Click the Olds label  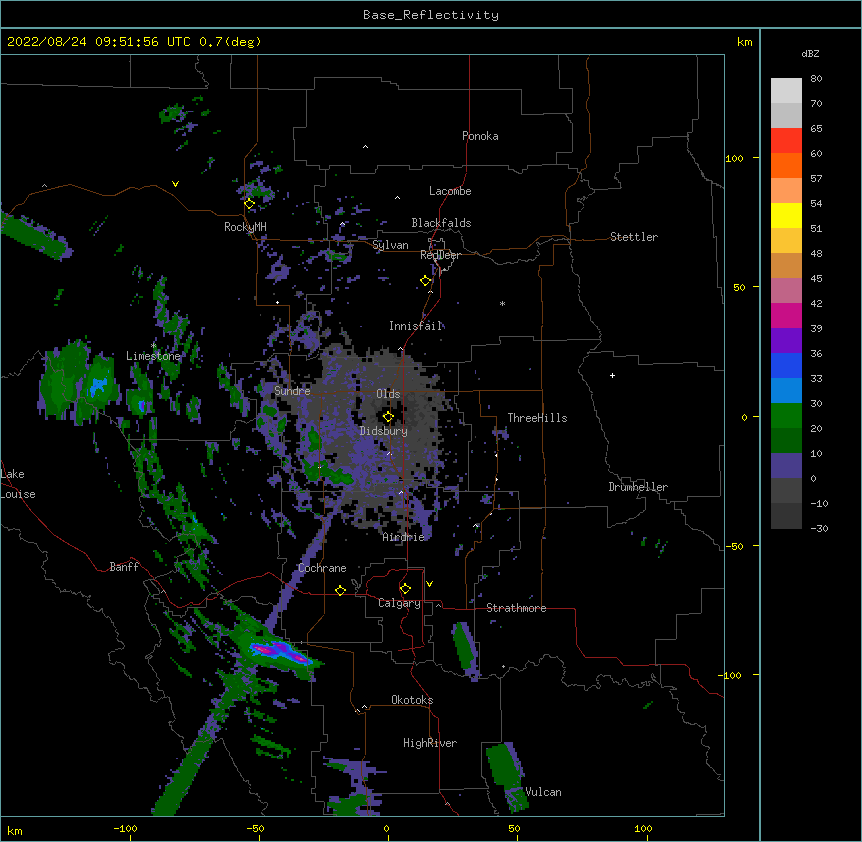388,394
